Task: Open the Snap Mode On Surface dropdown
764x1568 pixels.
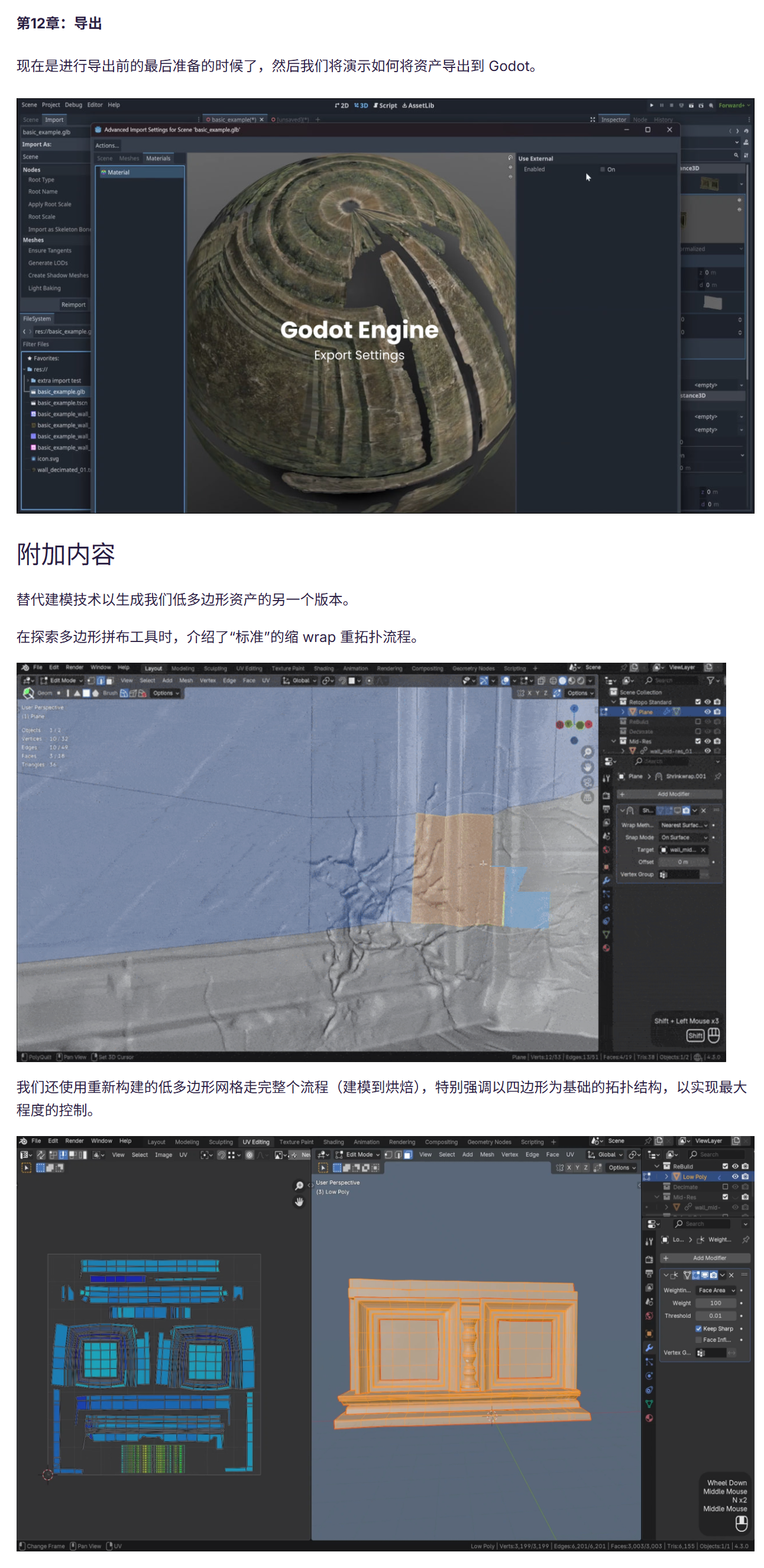Action: (684, 838)
